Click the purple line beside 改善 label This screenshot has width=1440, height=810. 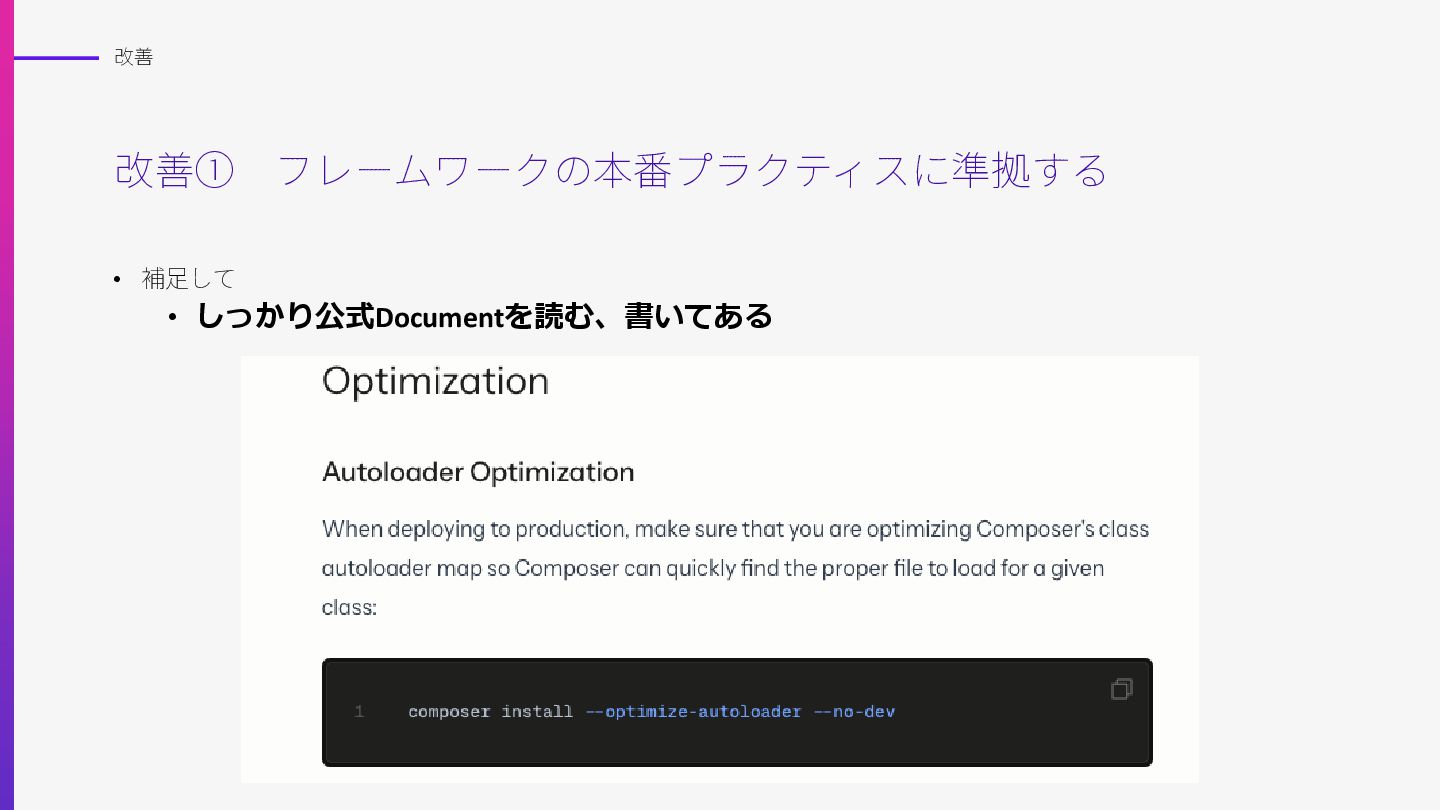click(57, 58)
